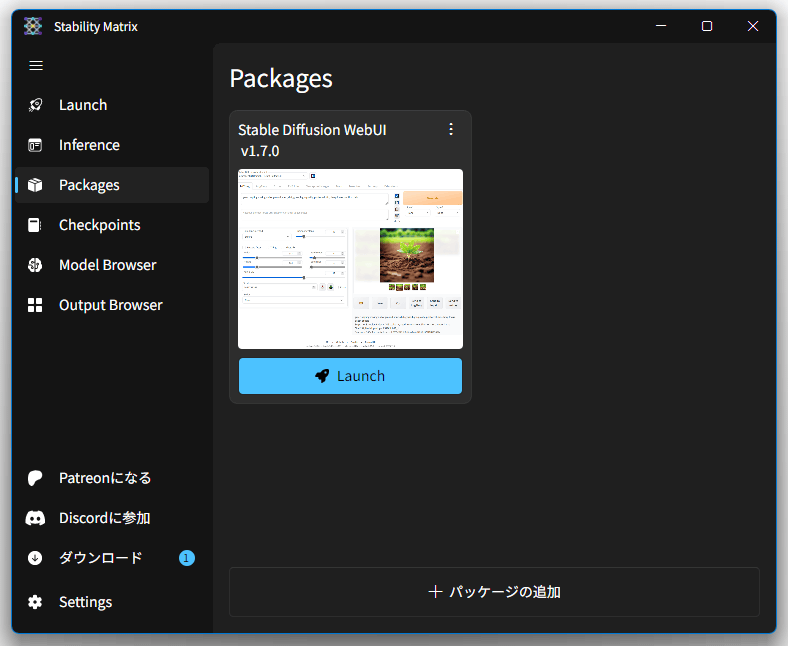This screenshot has height=646, width=788.
Task: Open the Stable Diffusion WebUI three-dot menu
Action: tap(451, 129)
